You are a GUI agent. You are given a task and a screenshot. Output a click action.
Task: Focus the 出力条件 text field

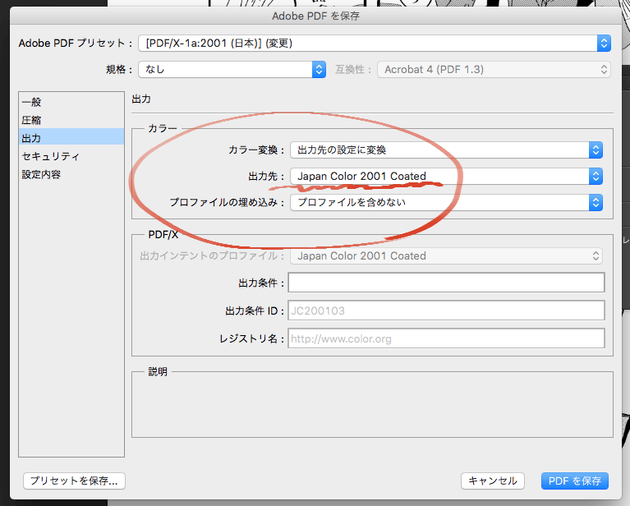[x=446, y=283]
